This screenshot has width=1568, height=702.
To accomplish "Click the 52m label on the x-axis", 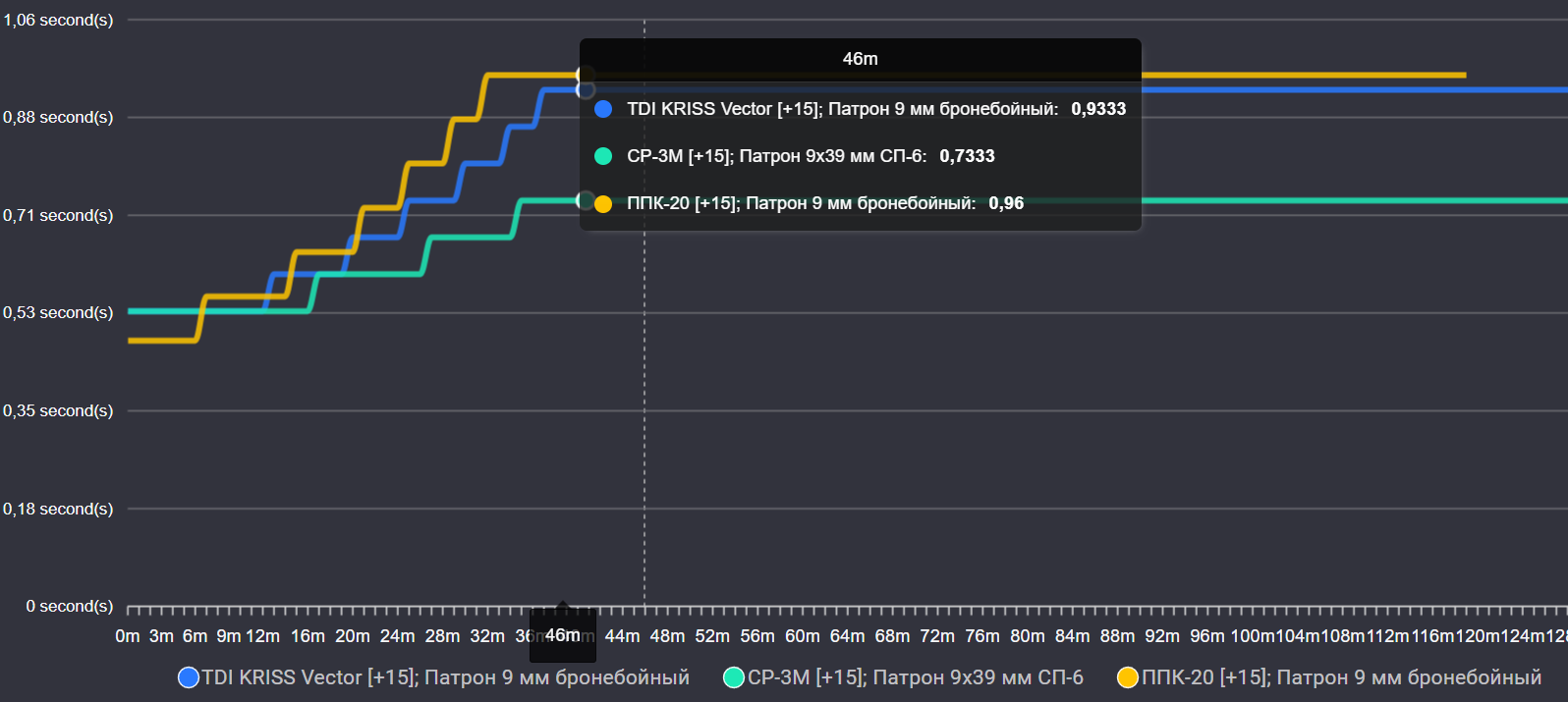I will (712, 636).
